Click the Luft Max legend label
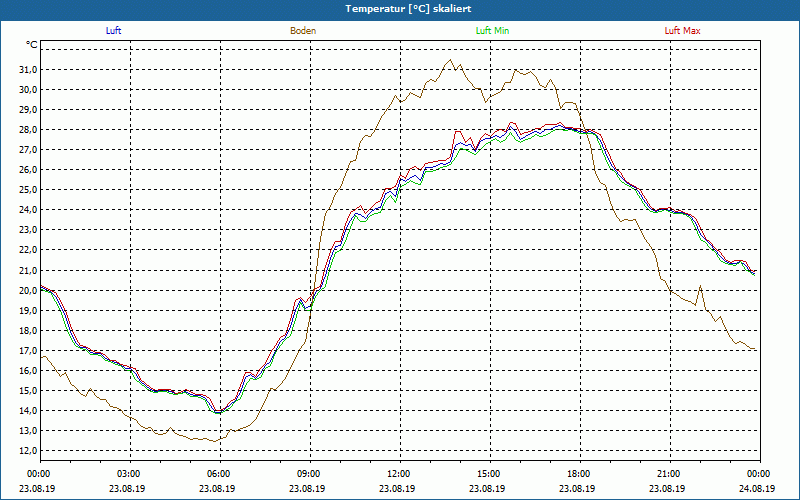Image resolution: width=800 pixels, height=500 pixels. point(682,31)
